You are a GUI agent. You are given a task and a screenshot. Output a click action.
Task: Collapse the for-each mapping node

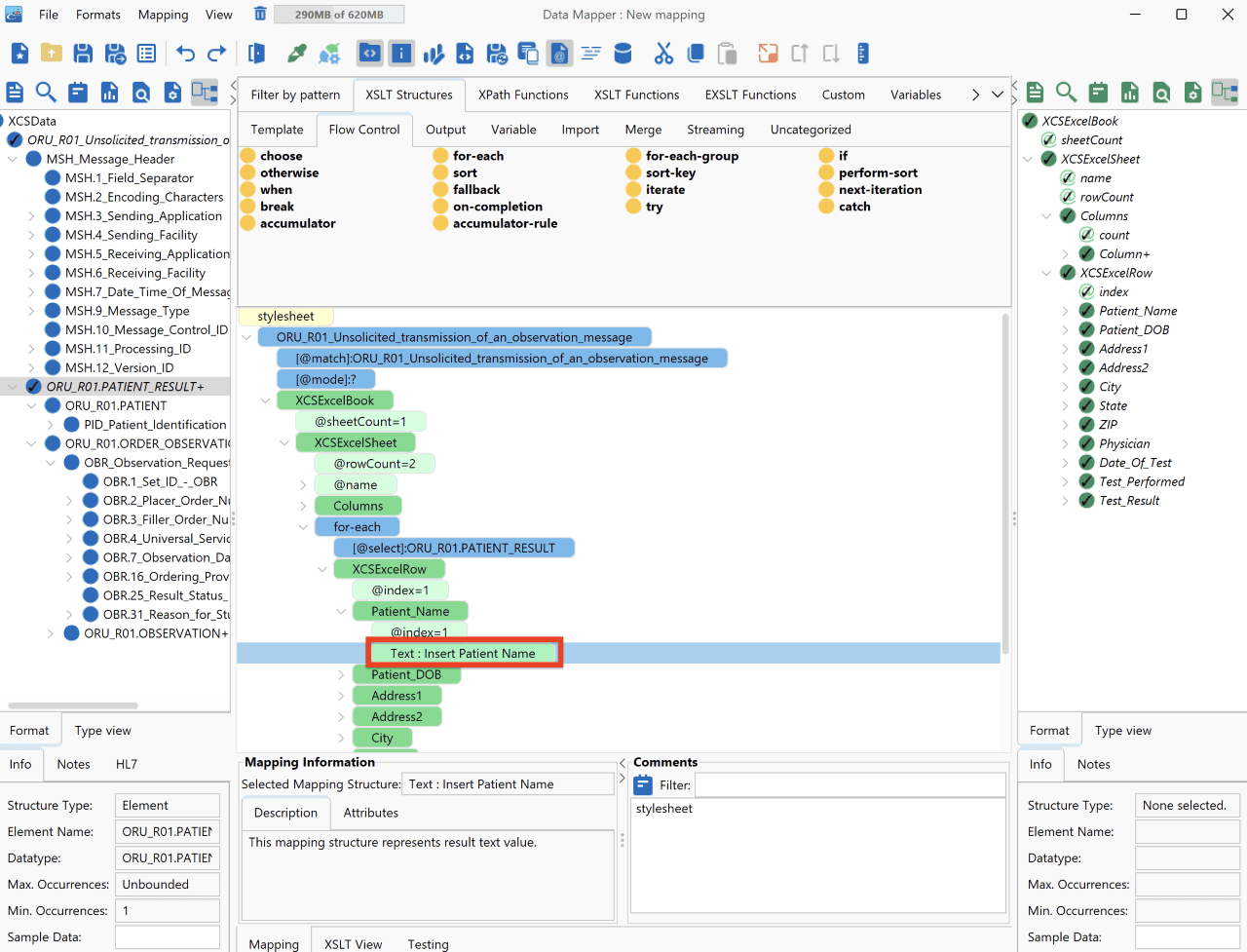tap(303, 527)
